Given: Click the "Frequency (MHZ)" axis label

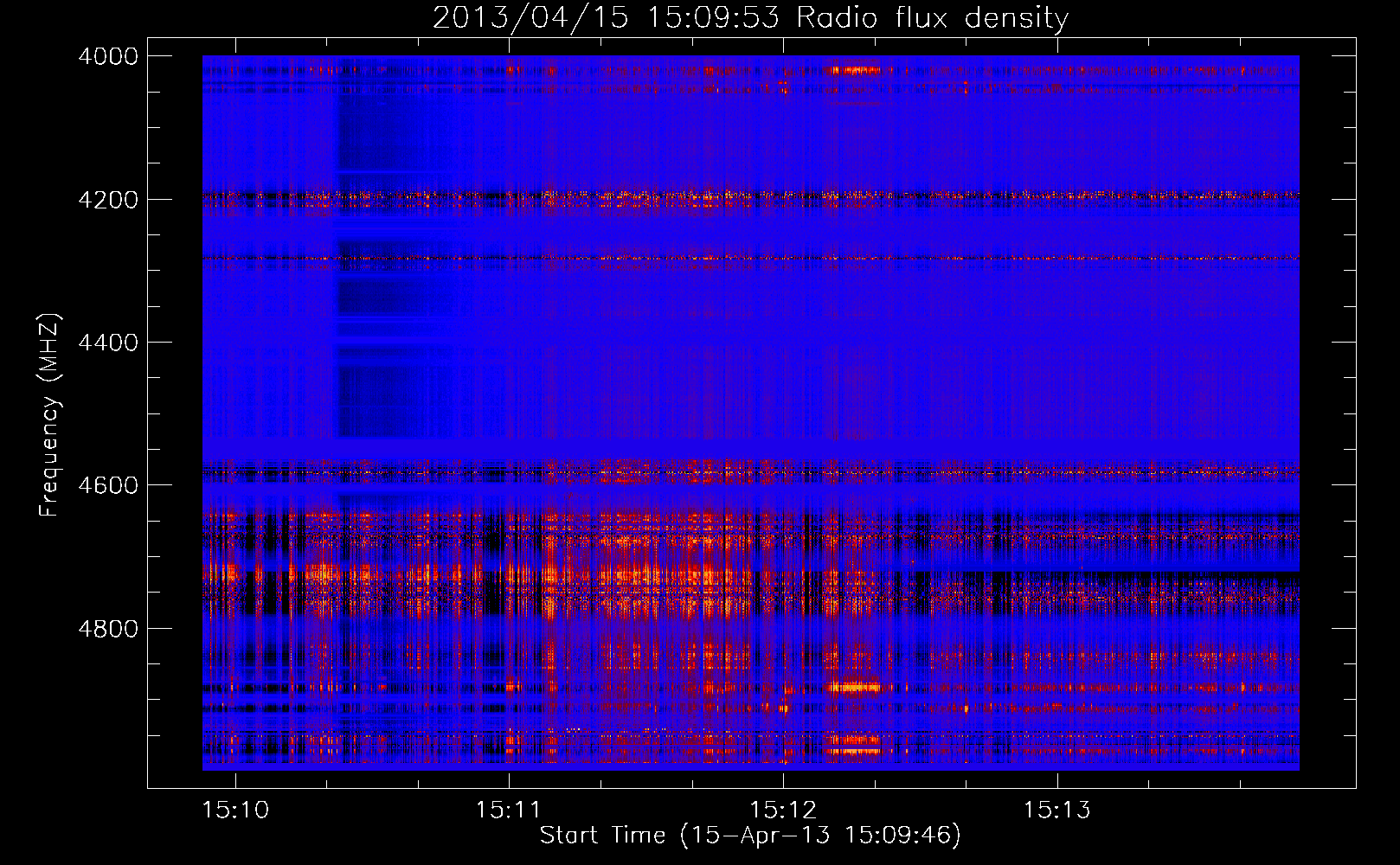Looking at the screenshot, I should coord(50,415).
